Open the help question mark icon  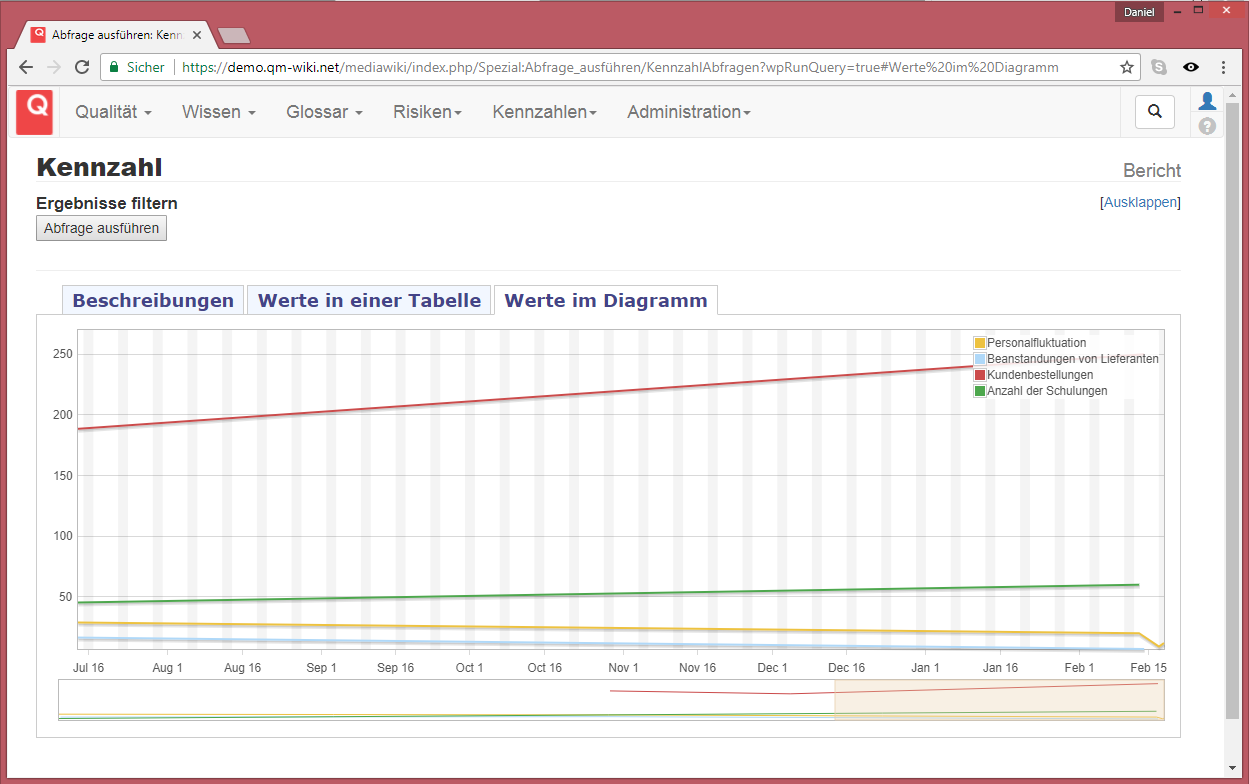tap(1207, 126)
